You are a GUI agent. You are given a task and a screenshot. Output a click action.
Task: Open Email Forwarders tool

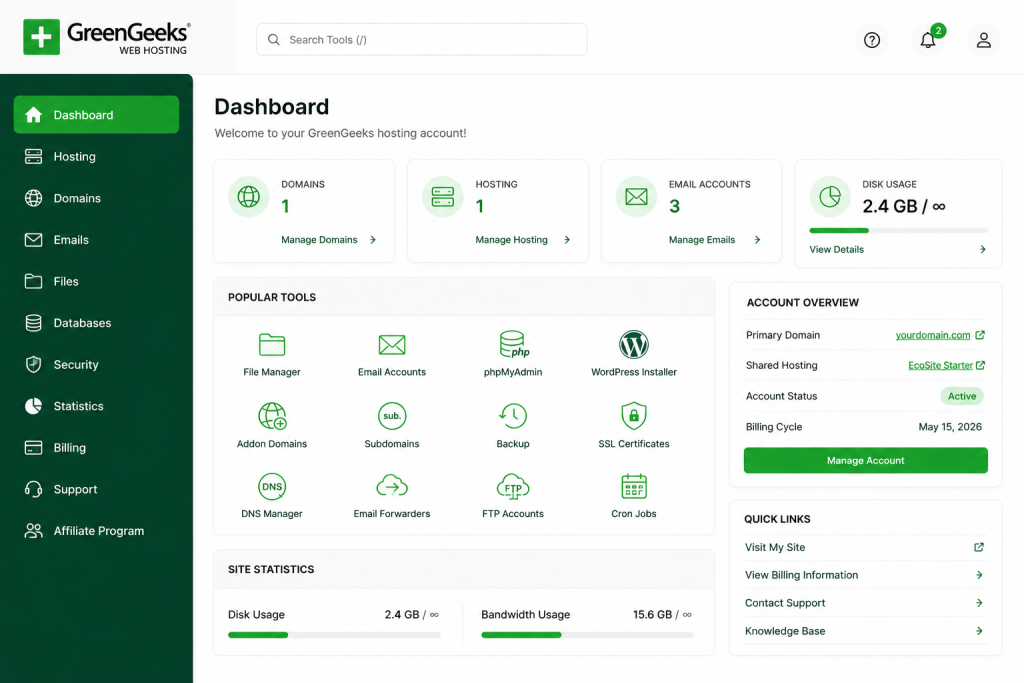(392, 496)
